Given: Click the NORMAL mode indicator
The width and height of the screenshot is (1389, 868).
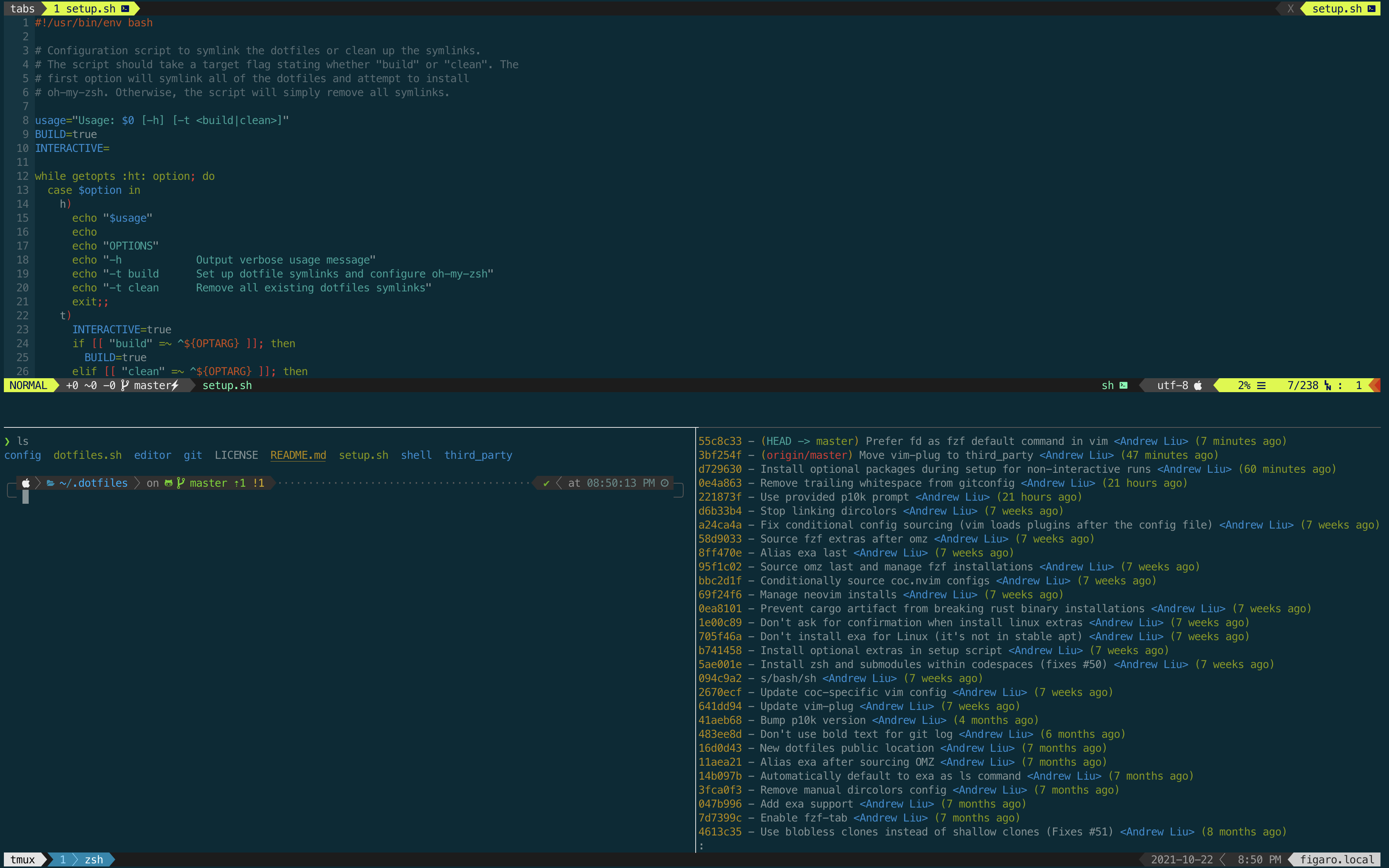Looking at the screenshot, I should point(28,385).
